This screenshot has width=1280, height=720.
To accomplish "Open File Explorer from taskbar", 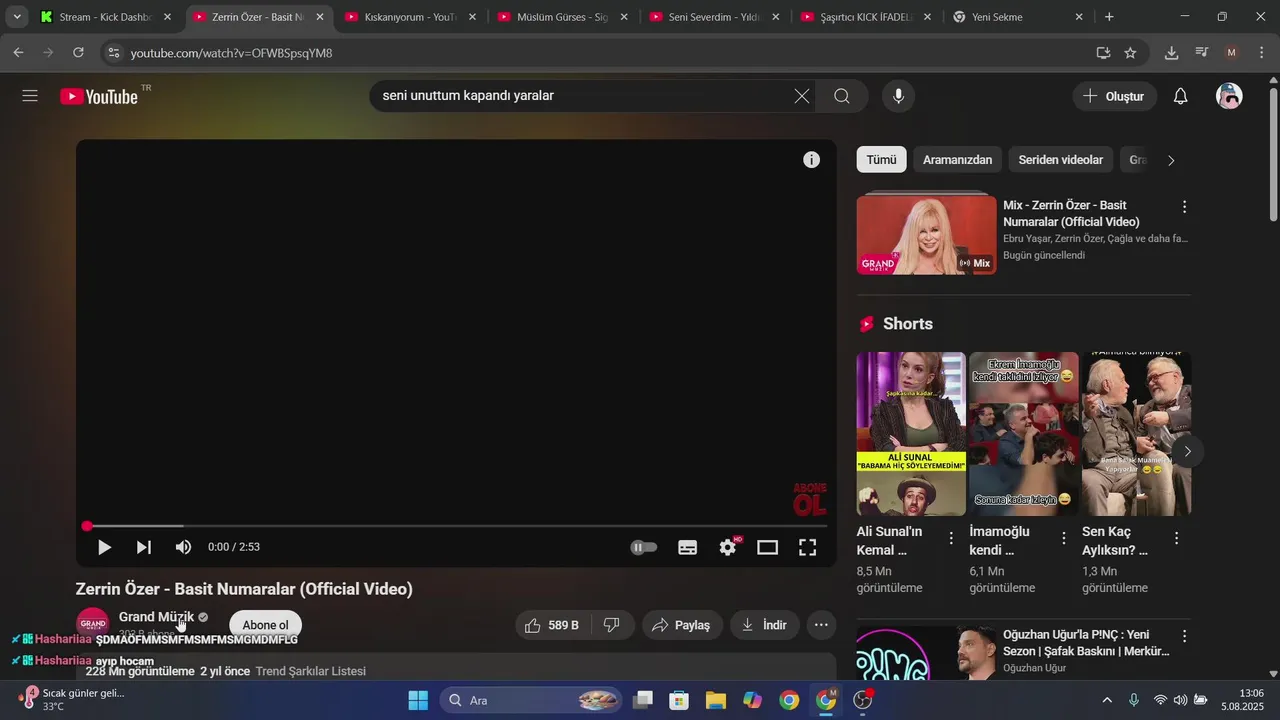I will pyautogui.click(x=715, y=700).
